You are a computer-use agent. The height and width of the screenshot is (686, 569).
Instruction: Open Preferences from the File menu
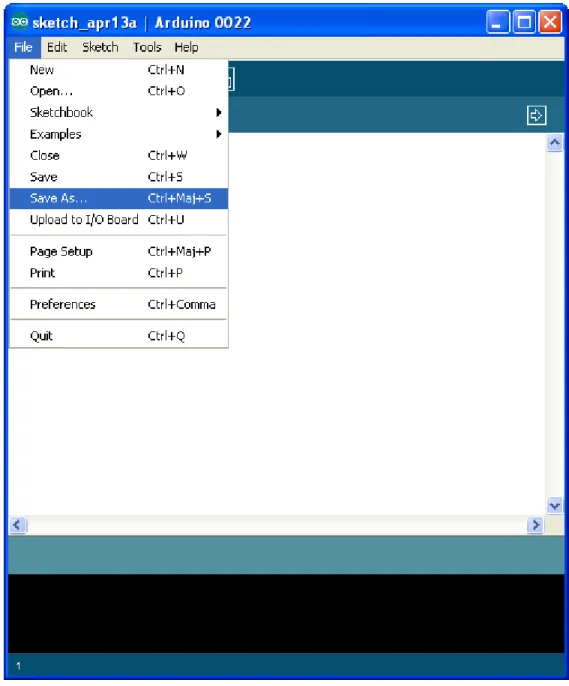click(119, 304)
